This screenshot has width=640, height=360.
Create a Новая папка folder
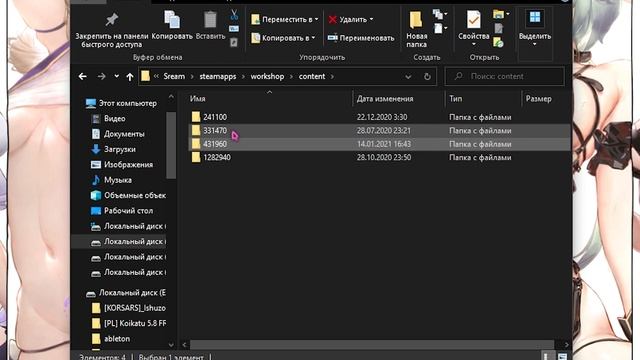416,29
